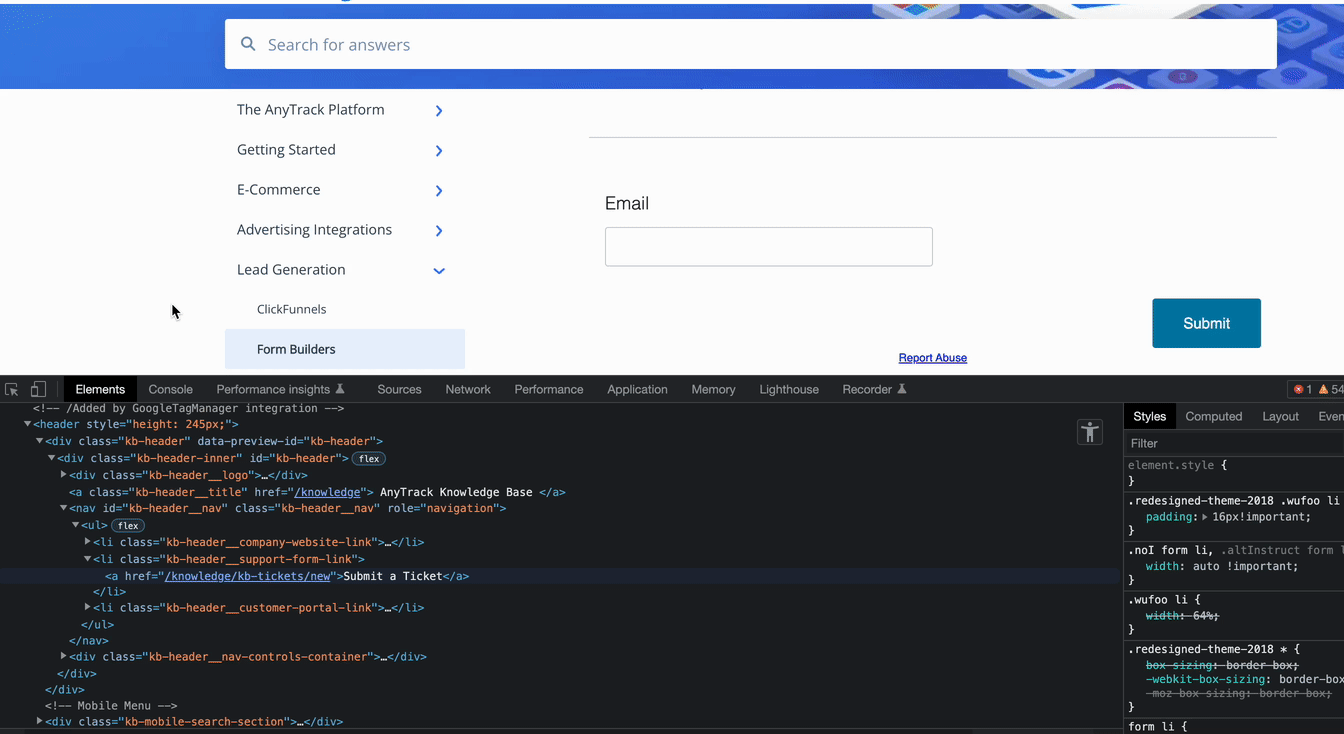The image size is (1344, 734).
Task: Open the Sources tab
Action: (x=399, y=389)
